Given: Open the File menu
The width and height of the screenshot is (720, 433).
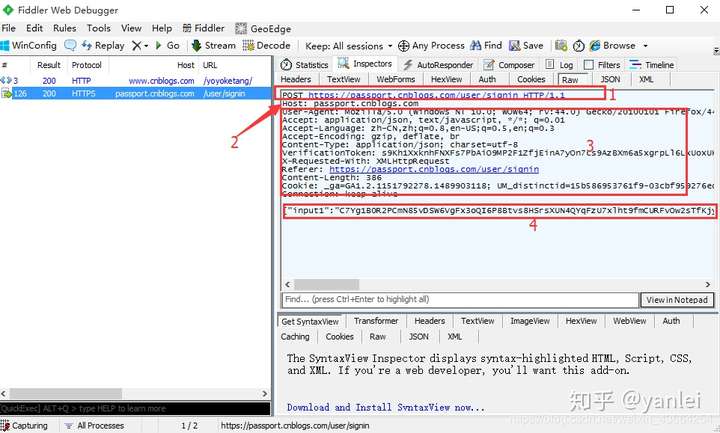Looking at the screenshot, I should (9, 28).
